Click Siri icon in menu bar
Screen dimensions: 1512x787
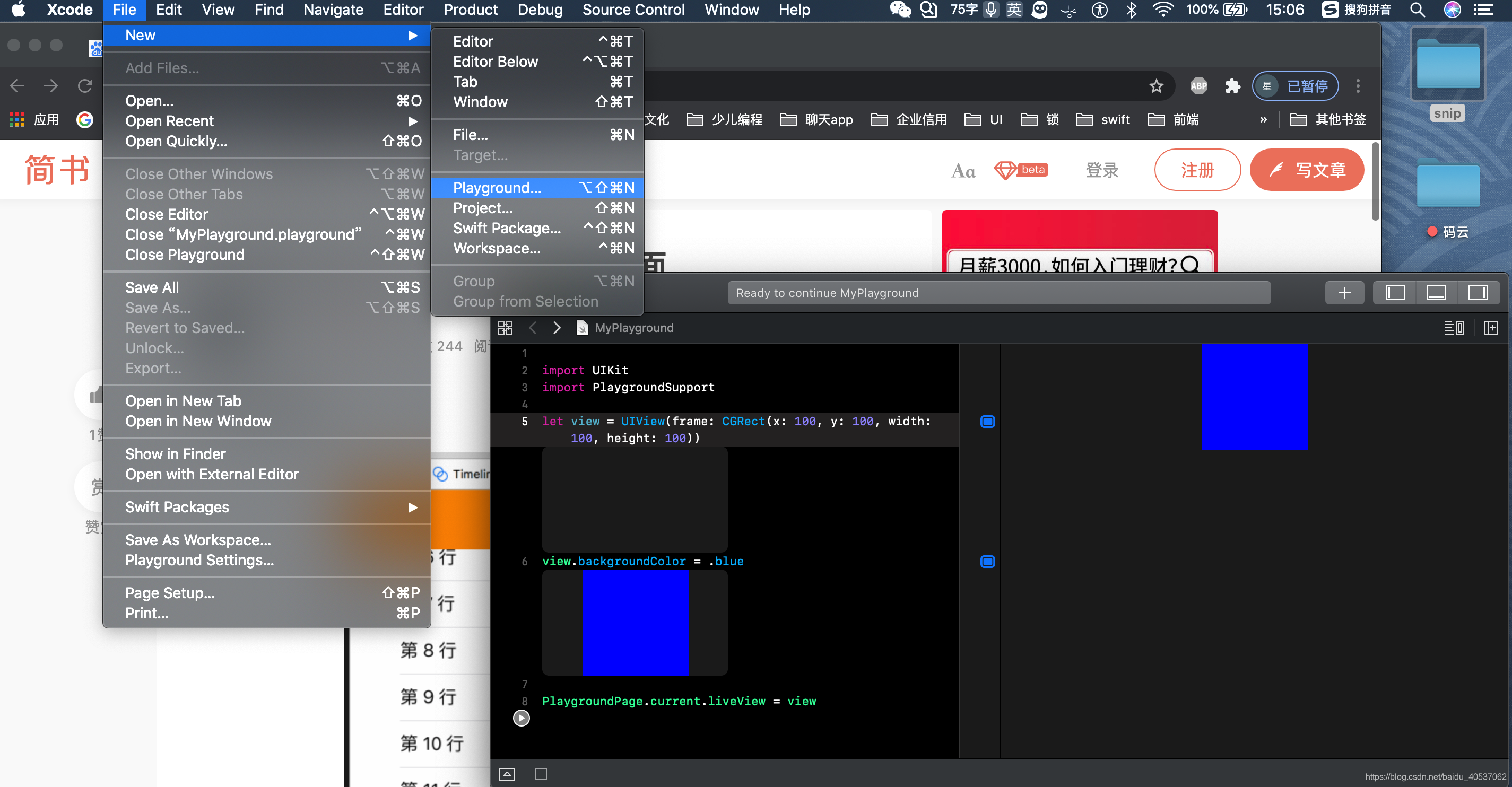click(x=1452, y=10)
